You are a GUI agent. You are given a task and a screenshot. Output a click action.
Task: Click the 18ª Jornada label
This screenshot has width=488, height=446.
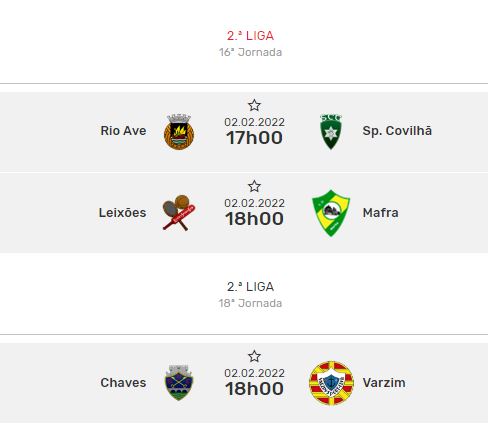click(250, 303)
